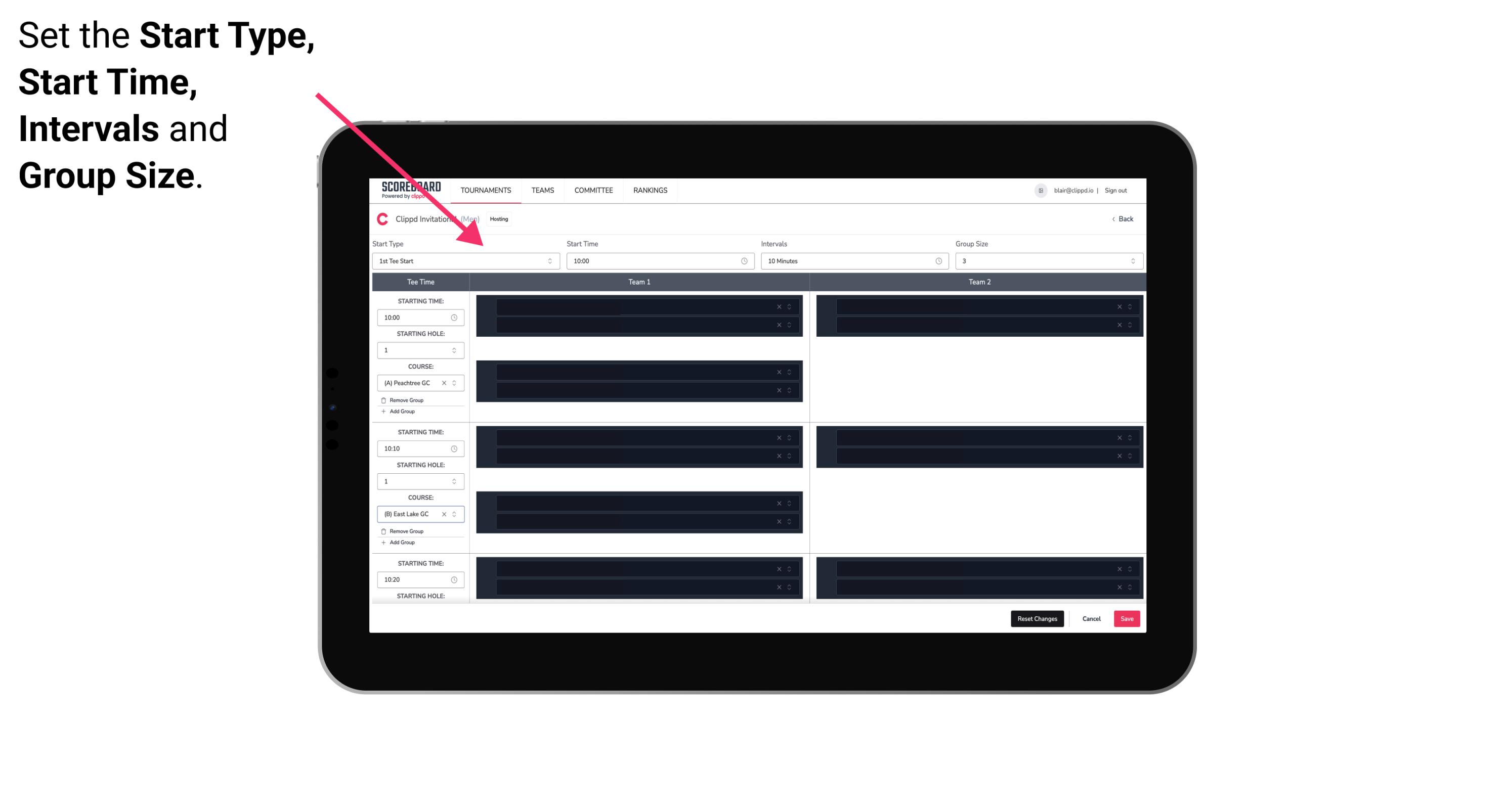Click the X icon on first Team 1 row
This screenshot has height=812, width=1510.
tap(778, 306)
